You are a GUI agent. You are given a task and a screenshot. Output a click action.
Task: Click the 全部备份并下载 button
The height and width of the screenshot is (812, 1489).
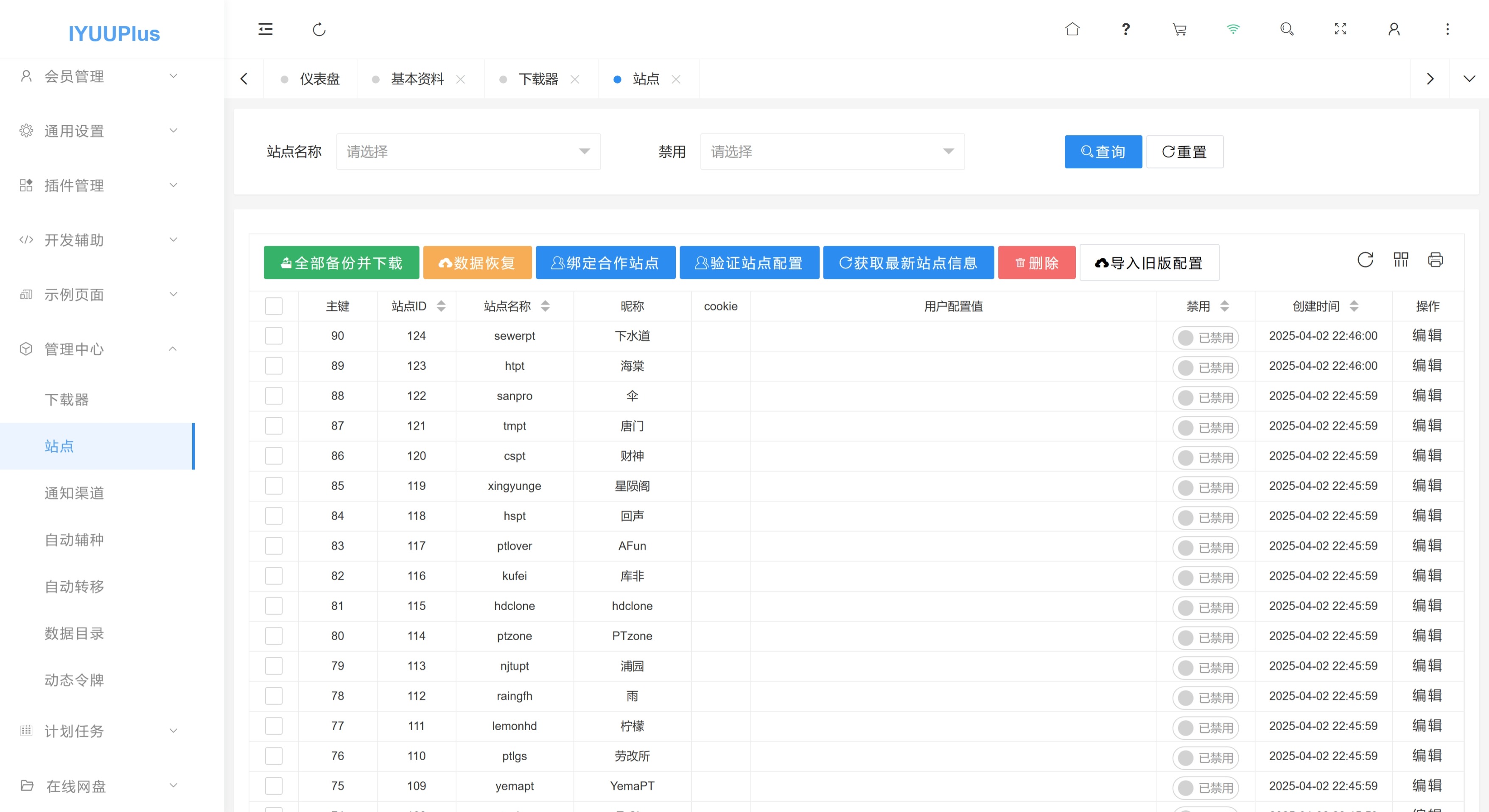(341, 263)
